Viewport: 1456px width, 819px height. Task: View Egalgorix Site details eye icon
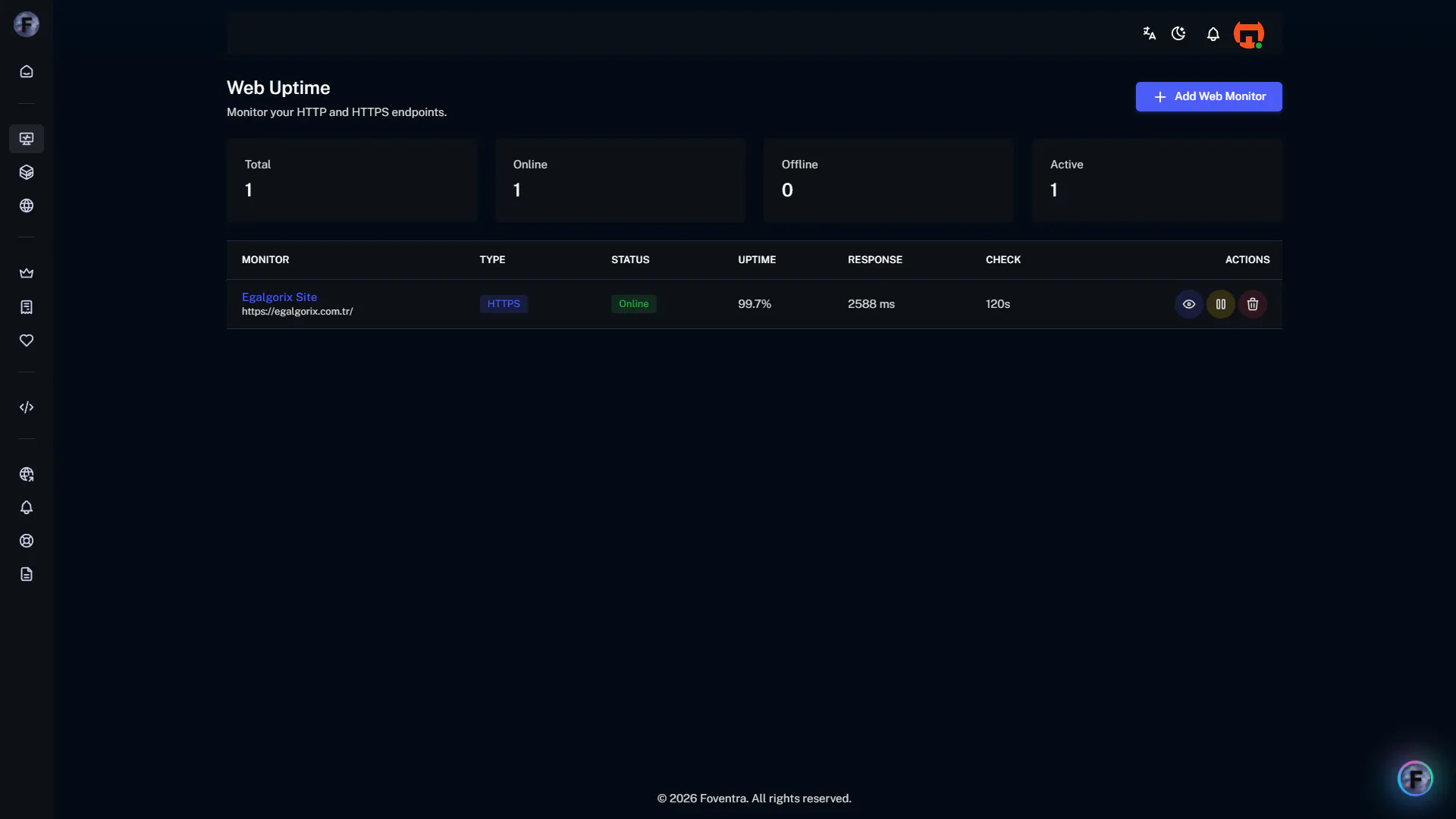(x=1189, y=304)
